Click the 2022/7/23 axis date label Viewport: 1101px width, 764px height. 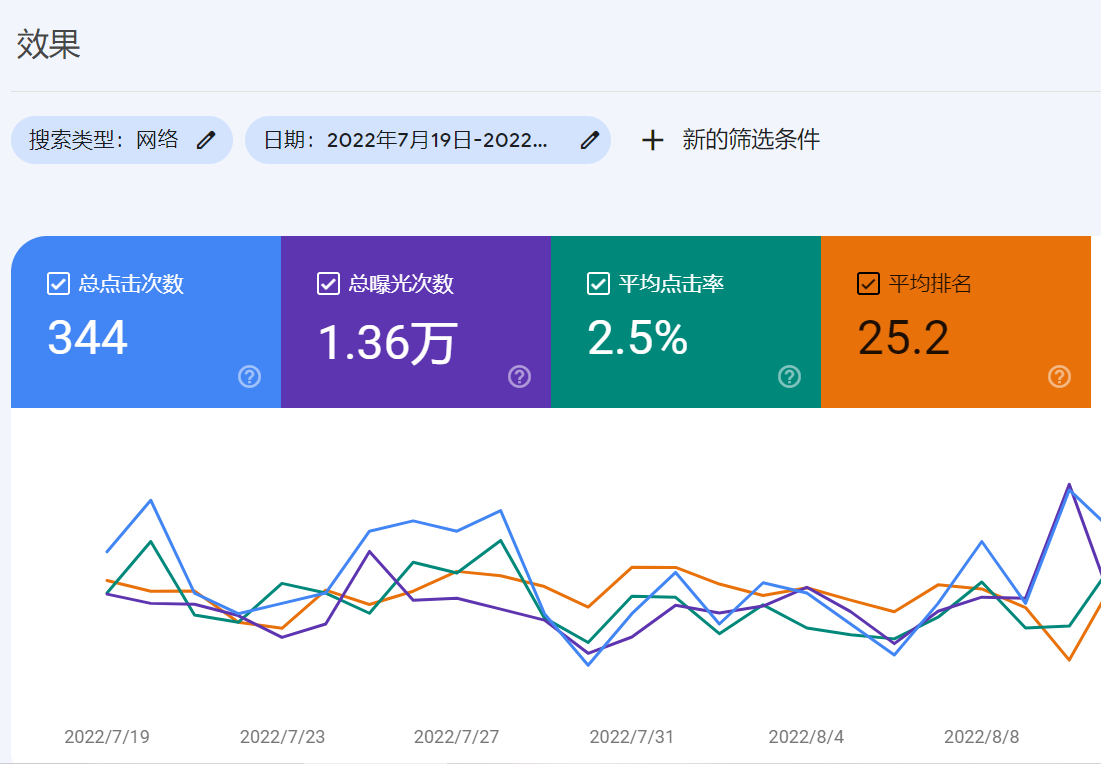pyautogui.click(x=282, y=737)
